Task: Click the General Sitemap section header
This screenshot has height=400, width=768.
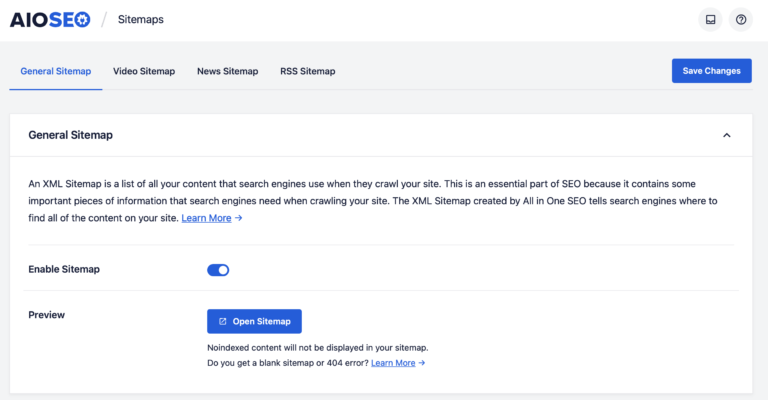Action: tap(71, 135)
